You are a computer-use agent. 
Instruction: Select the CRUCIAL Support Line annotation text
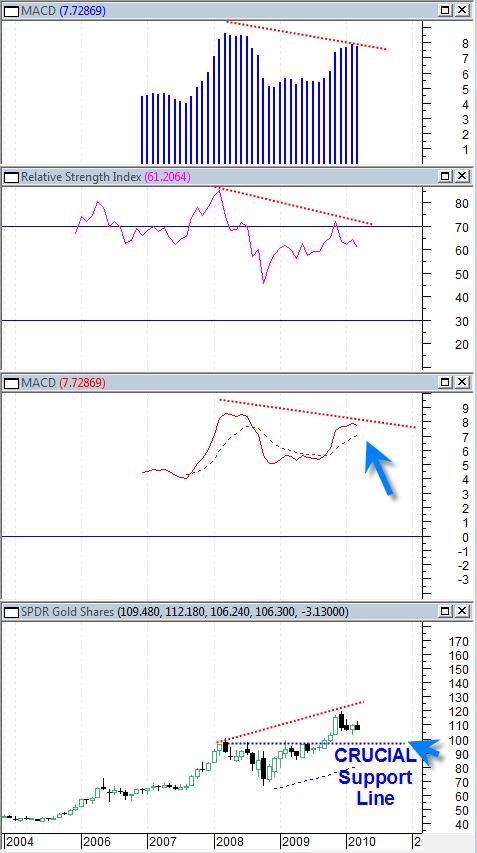point(374,777)
